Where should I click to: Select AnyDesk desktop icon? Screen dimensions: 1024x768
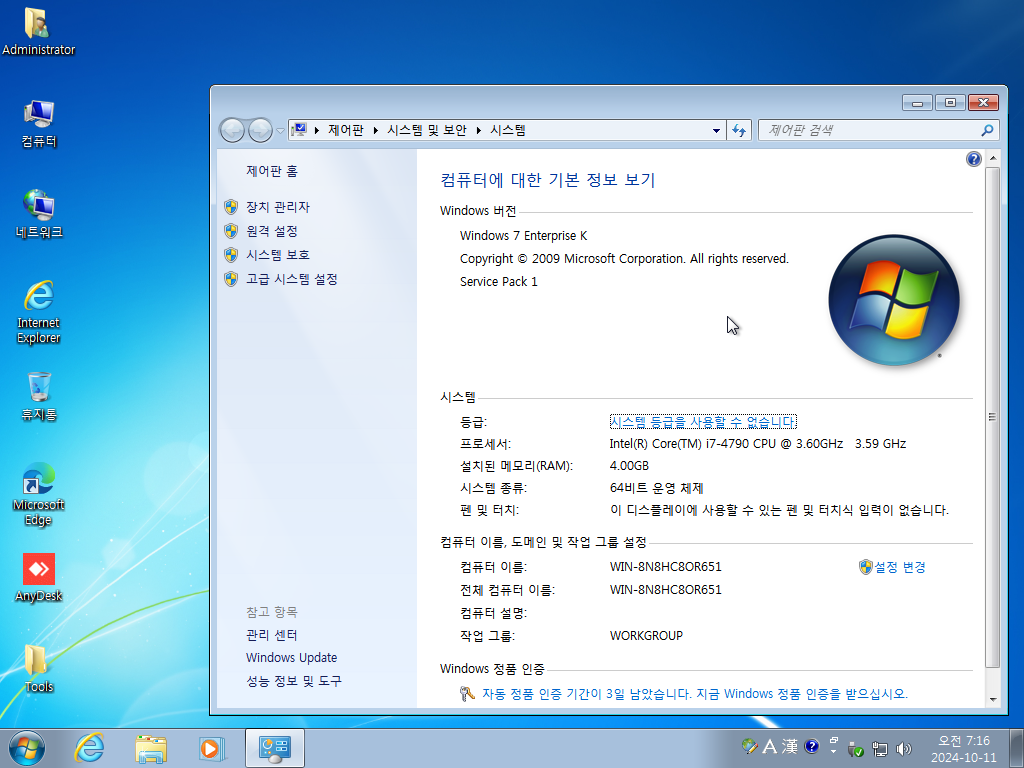pyautogui.click(x=39, y=577)
